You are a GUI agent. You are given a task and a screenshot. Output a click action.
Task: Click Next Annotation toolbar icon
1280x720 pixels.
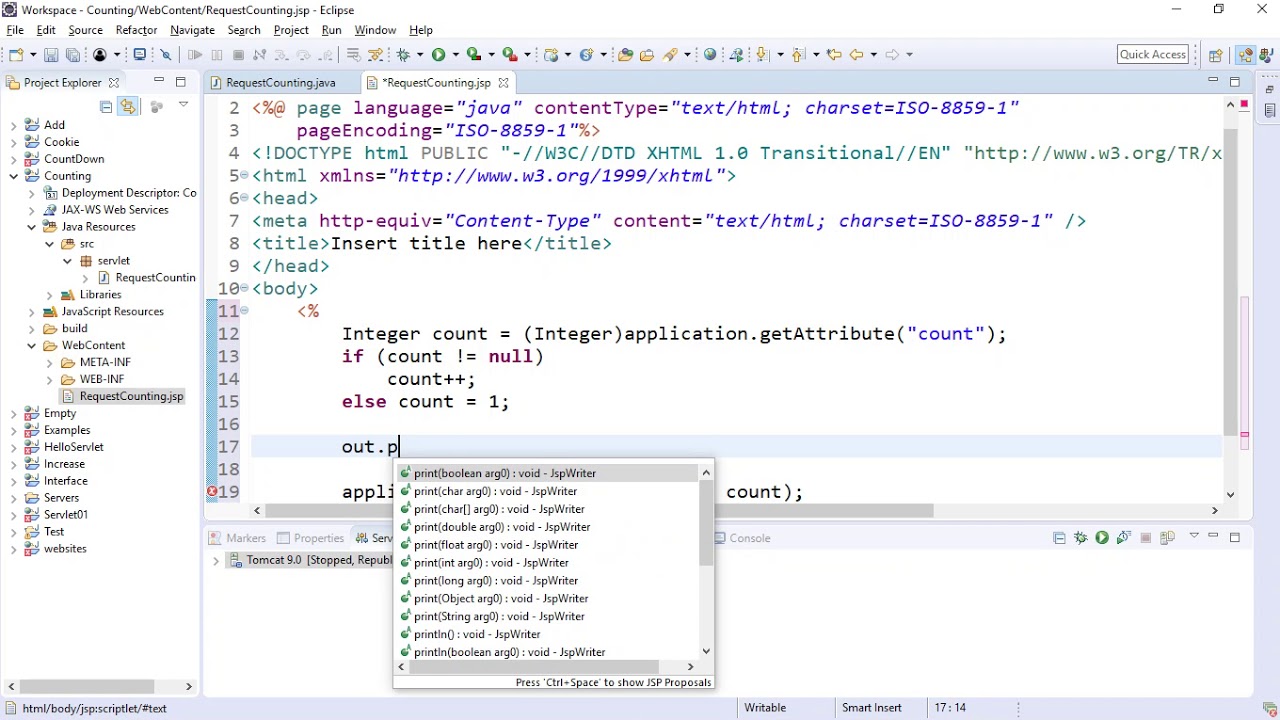click(762, 55)
